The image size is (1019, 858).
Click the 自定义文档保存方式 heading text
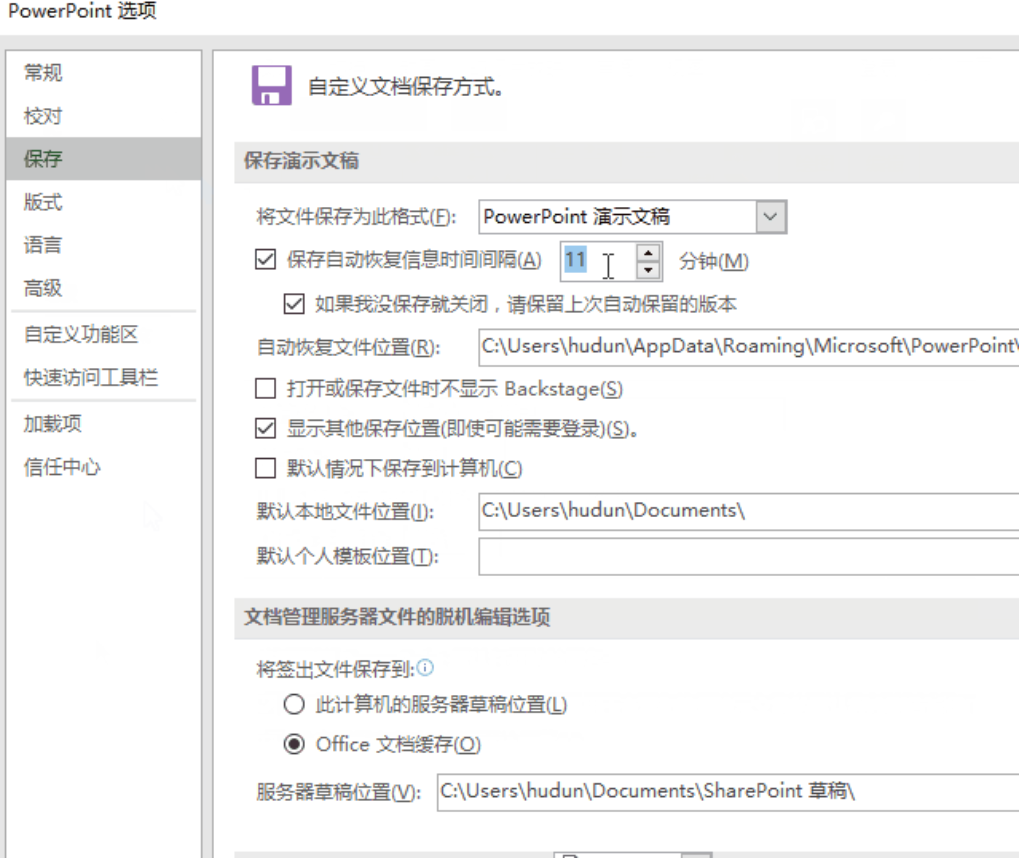tap(405, 86)
